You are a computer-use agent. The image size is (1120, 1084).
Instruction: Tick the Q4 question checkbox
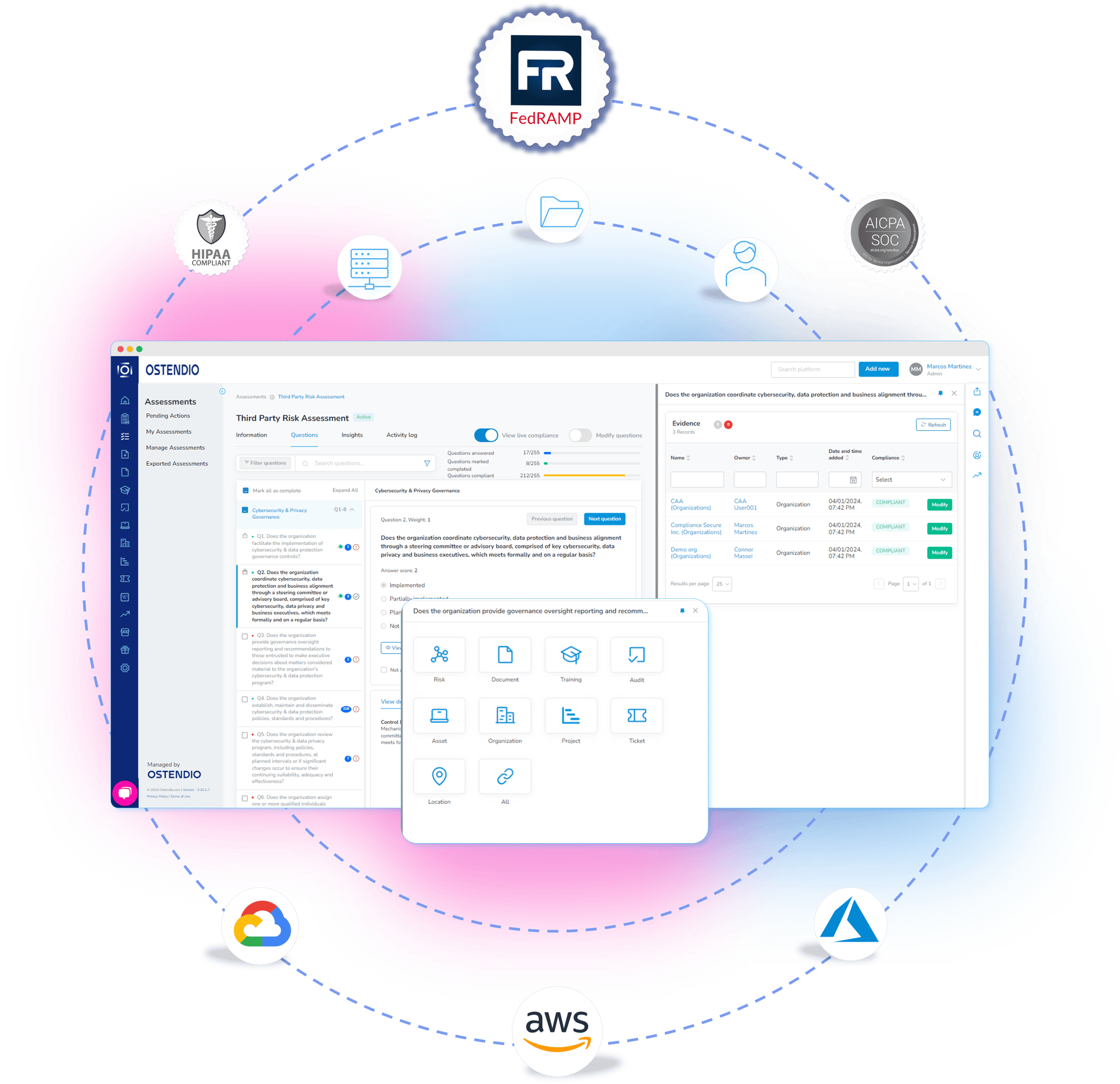(x=245, y=699)
